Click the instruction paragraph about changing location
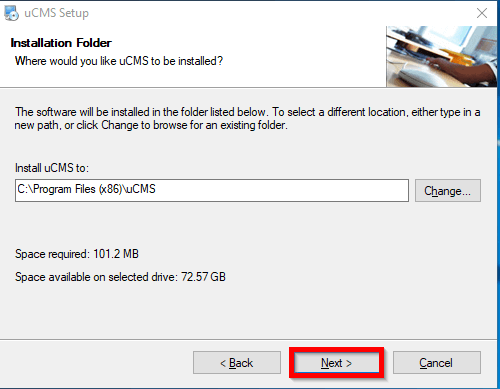 pos(247,118)
